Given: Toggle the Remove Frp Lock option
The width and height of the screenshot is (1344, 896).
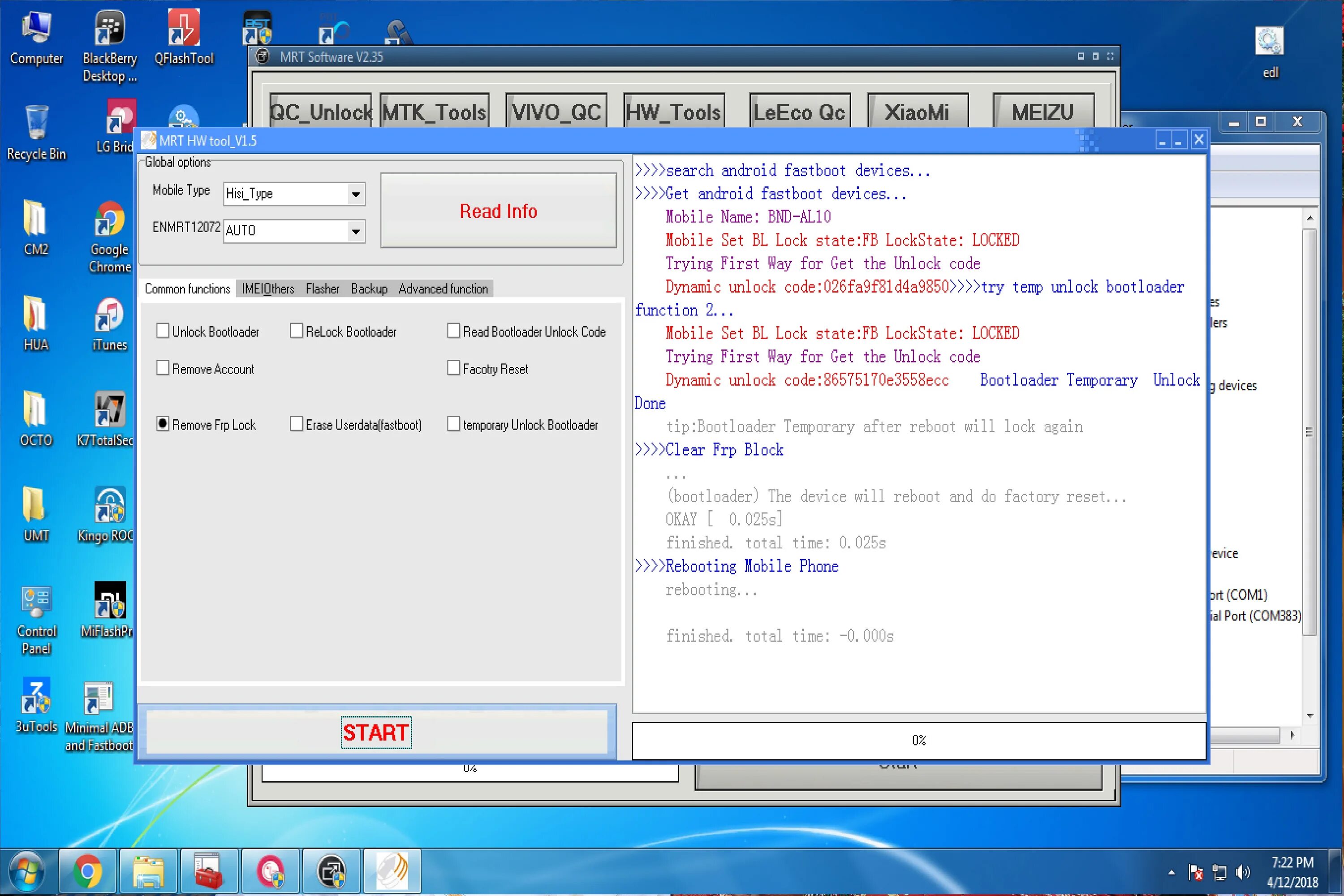Looking at the screenshot, I should click(x=163, y=424).
